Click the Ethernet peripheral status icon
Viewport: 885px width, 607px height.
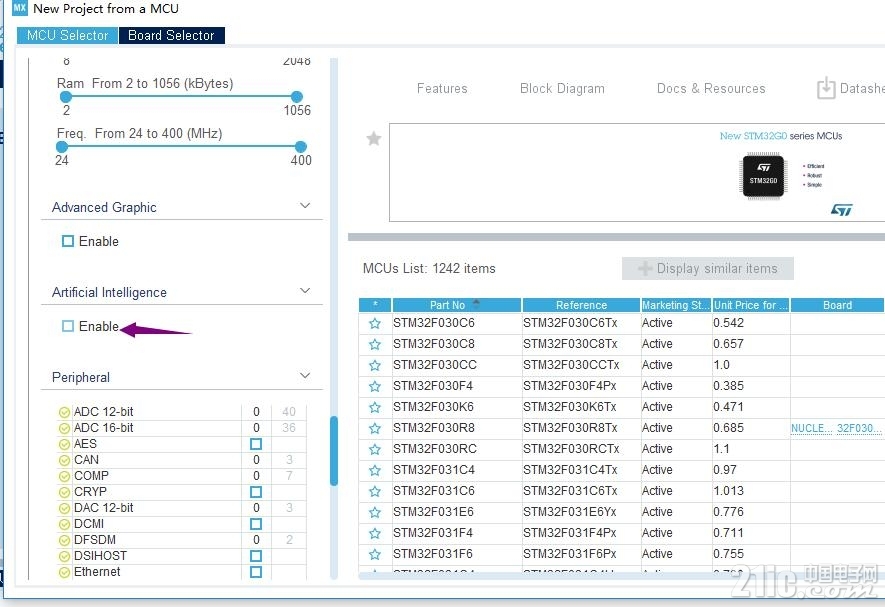[x=64, y=572]
